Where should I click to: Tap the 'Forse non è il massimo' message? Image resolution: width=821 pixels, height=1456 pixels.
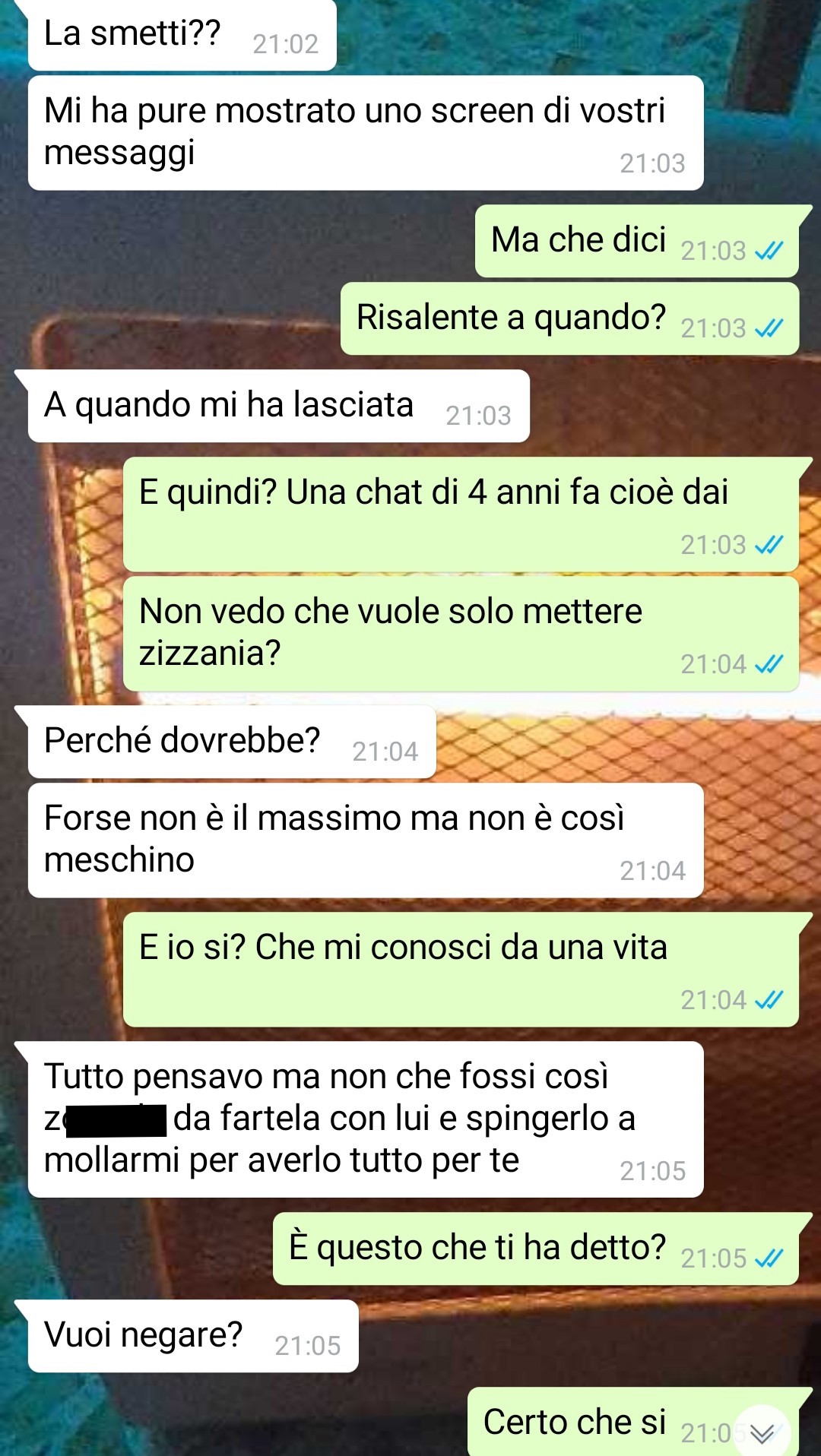tap(366, 840)
